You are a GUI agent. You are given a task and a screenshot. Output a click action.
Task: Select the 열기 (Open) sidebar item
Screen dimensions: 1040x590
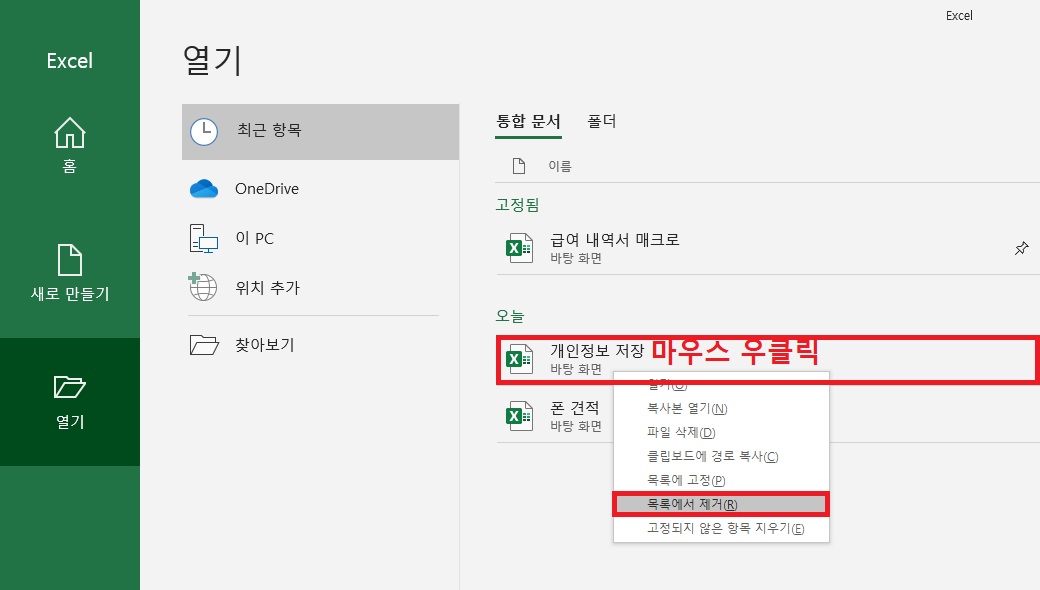click(70, 402)
